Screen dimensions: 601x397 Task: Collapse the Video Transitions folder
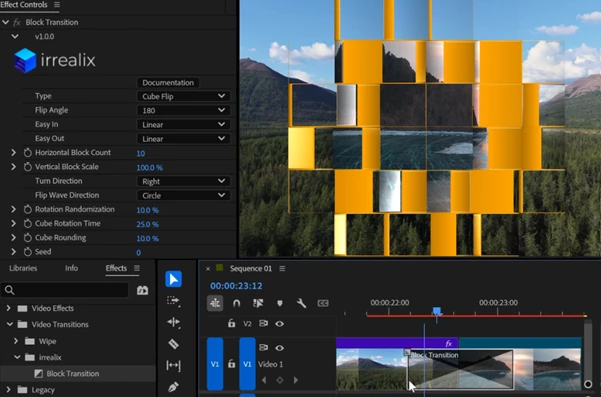coord(10,325)
